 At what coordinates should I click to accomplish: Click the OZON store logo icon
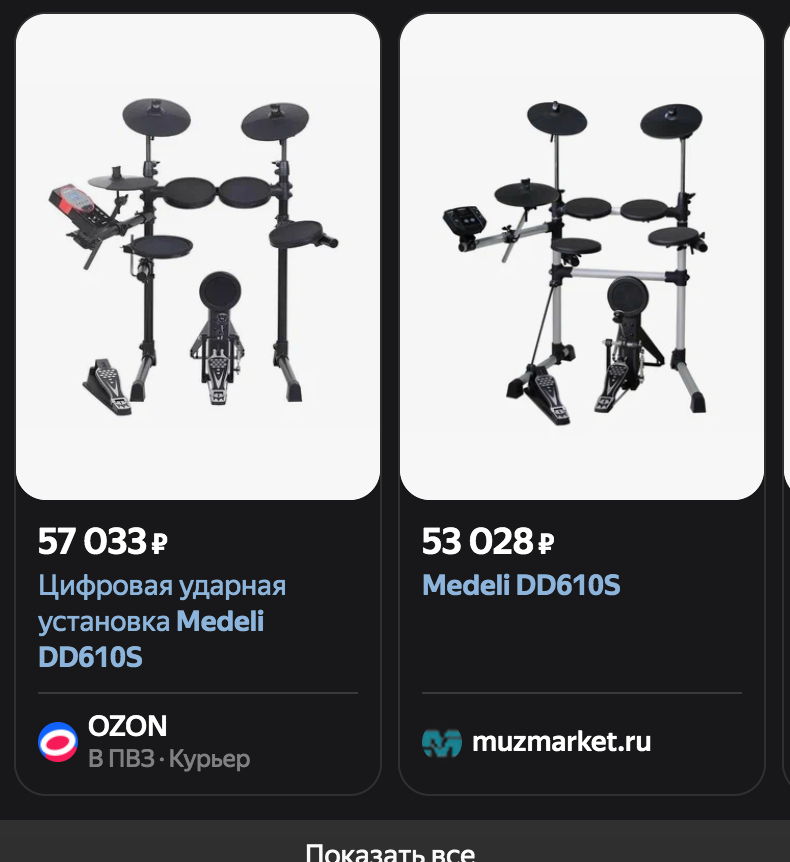[58, 742]
